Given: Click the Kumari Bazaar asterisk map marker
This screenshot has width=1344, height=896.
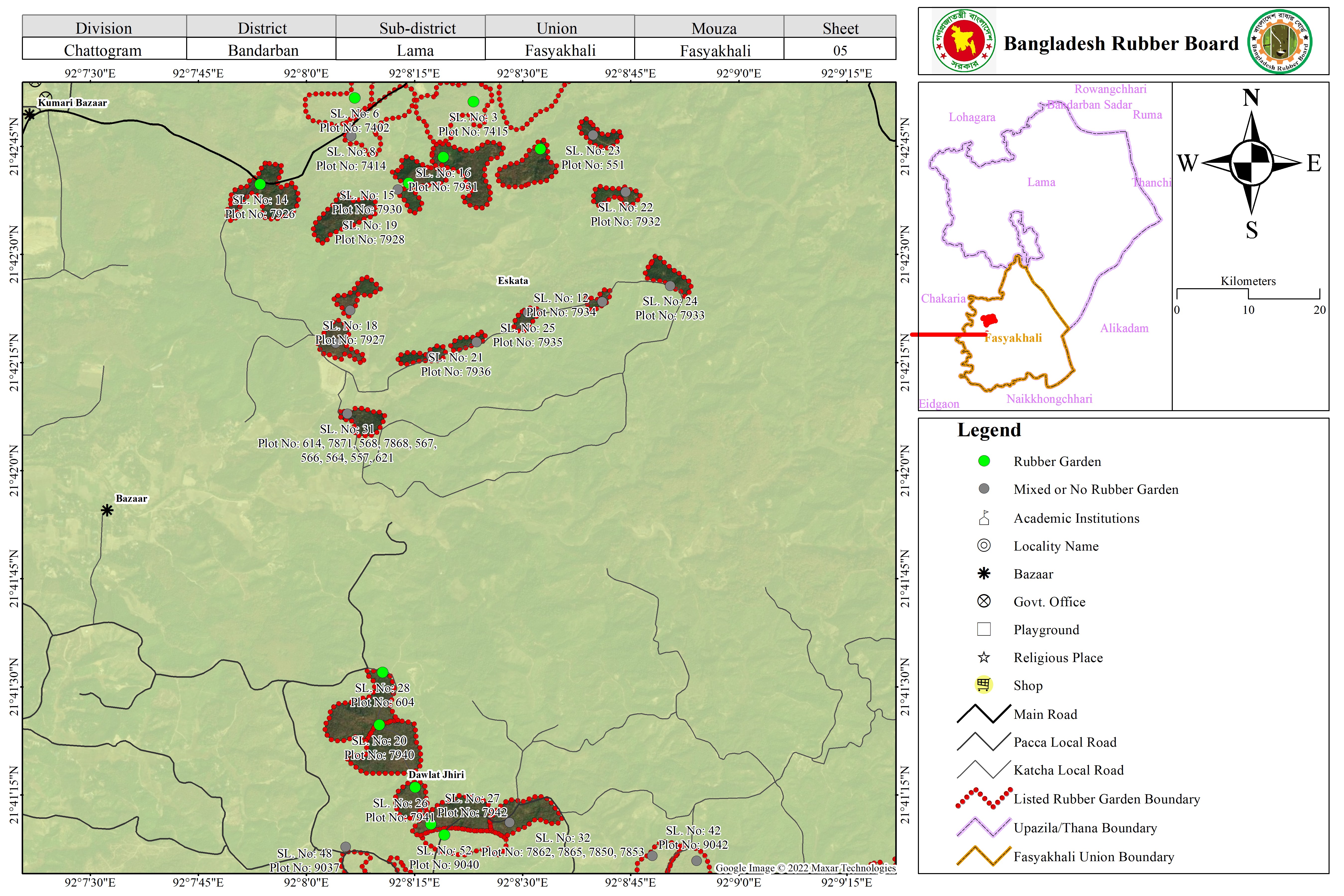Looking at the screenshot, I should coord(30,115).
